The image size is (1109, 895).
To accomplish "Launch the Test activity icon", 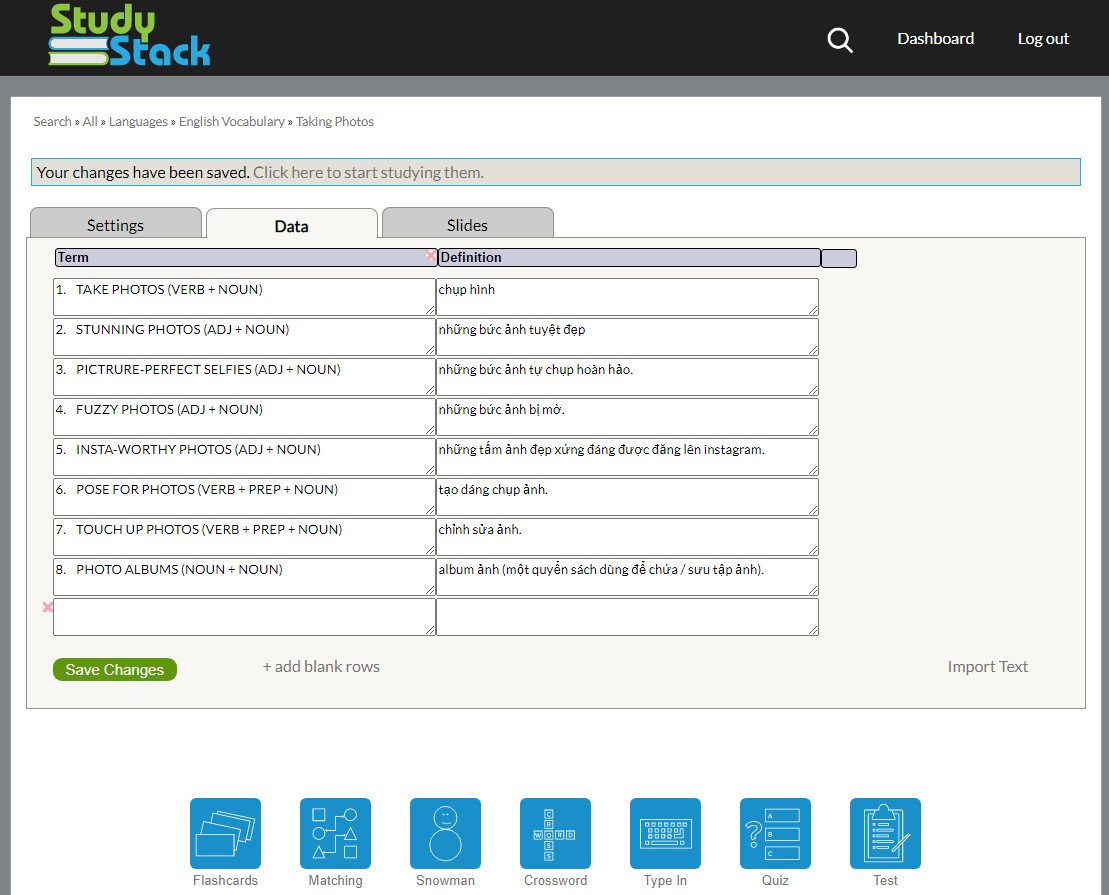I will (x=885, y=833).
